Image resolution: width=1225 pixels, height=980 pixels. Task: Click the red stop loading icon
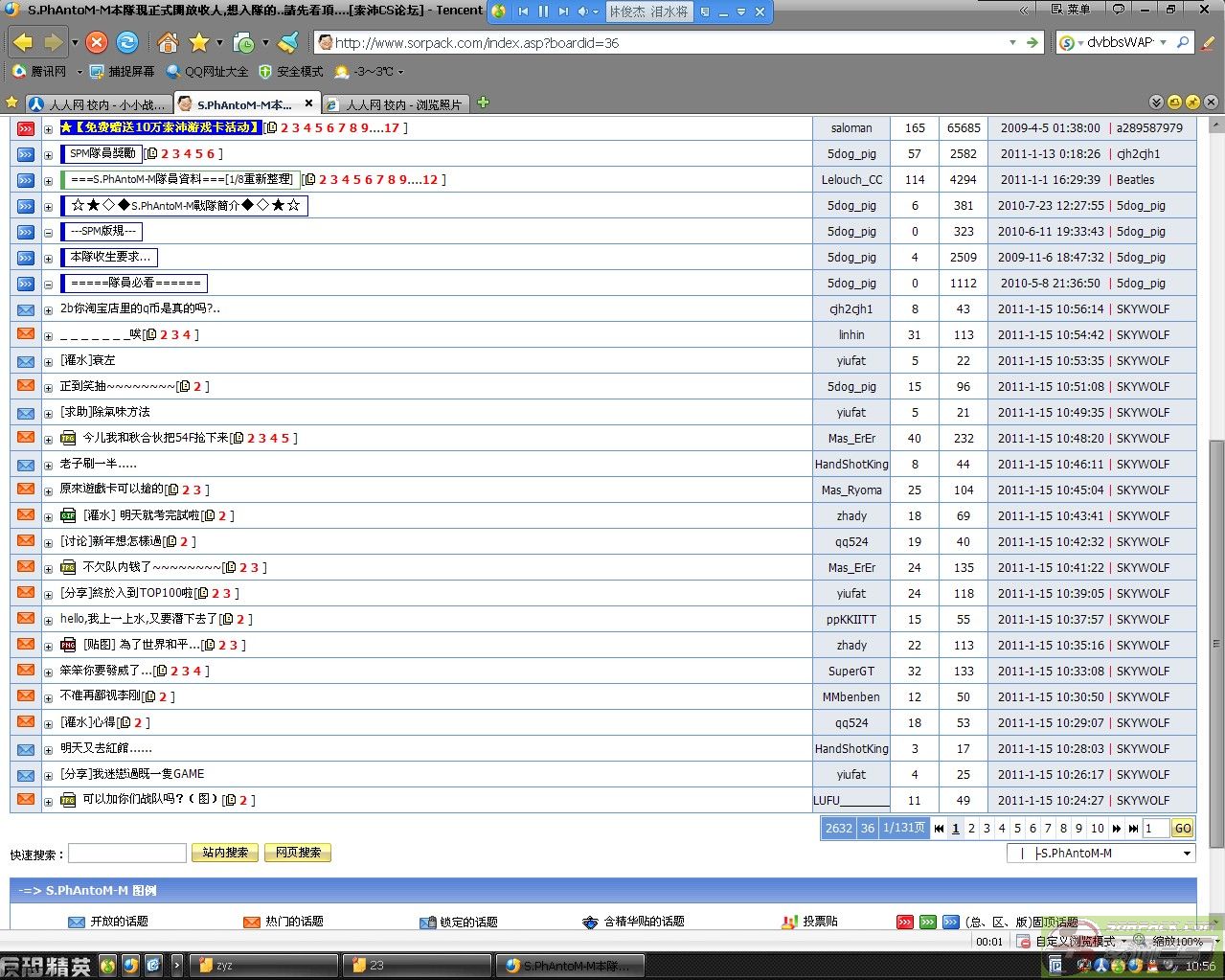point(97,42)
